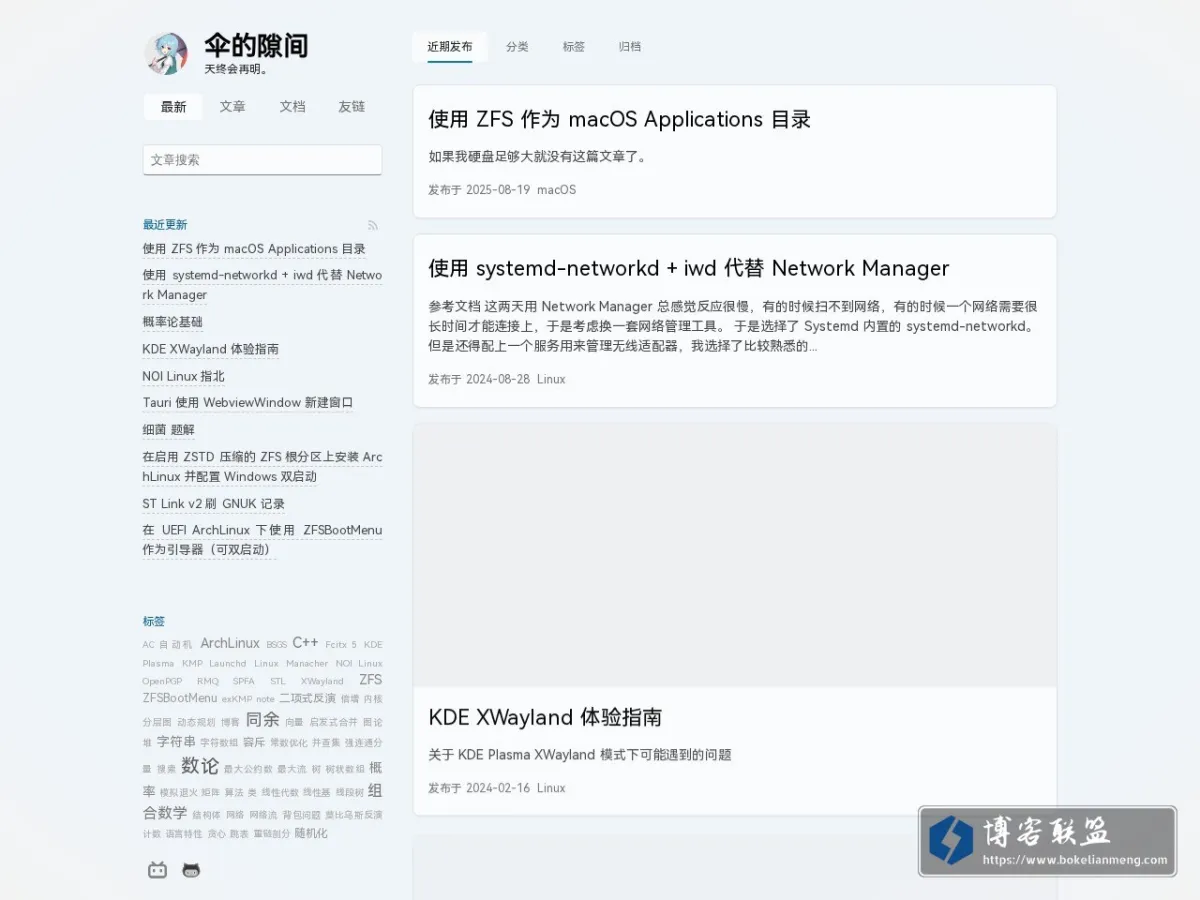Select the 分类 tab
1200x900 pixels.
[x=517, y=47]
